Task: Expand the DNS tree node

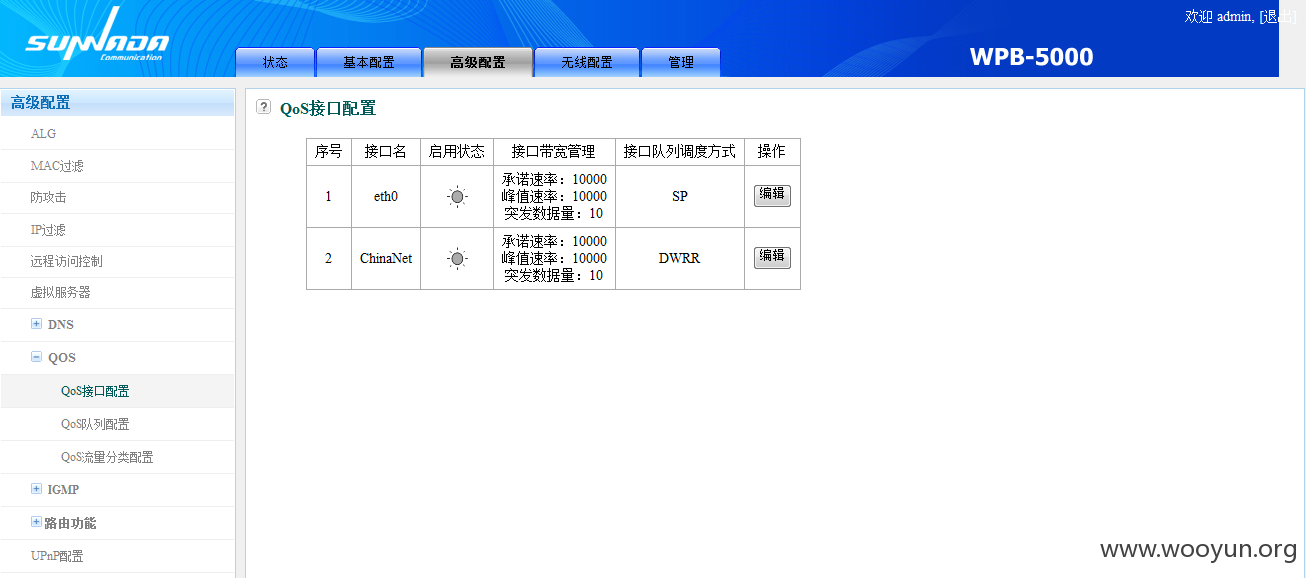Action: [36, 324]
